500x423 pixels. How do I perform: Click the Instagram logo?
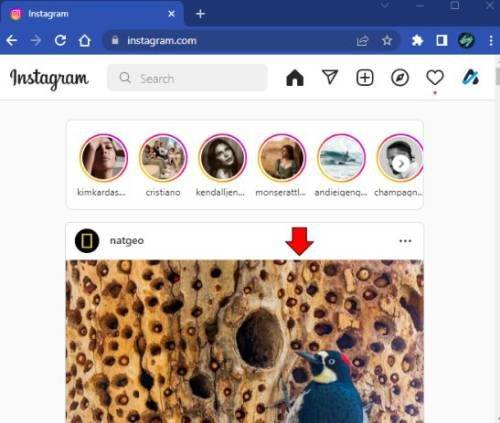(x=49, y=79)
